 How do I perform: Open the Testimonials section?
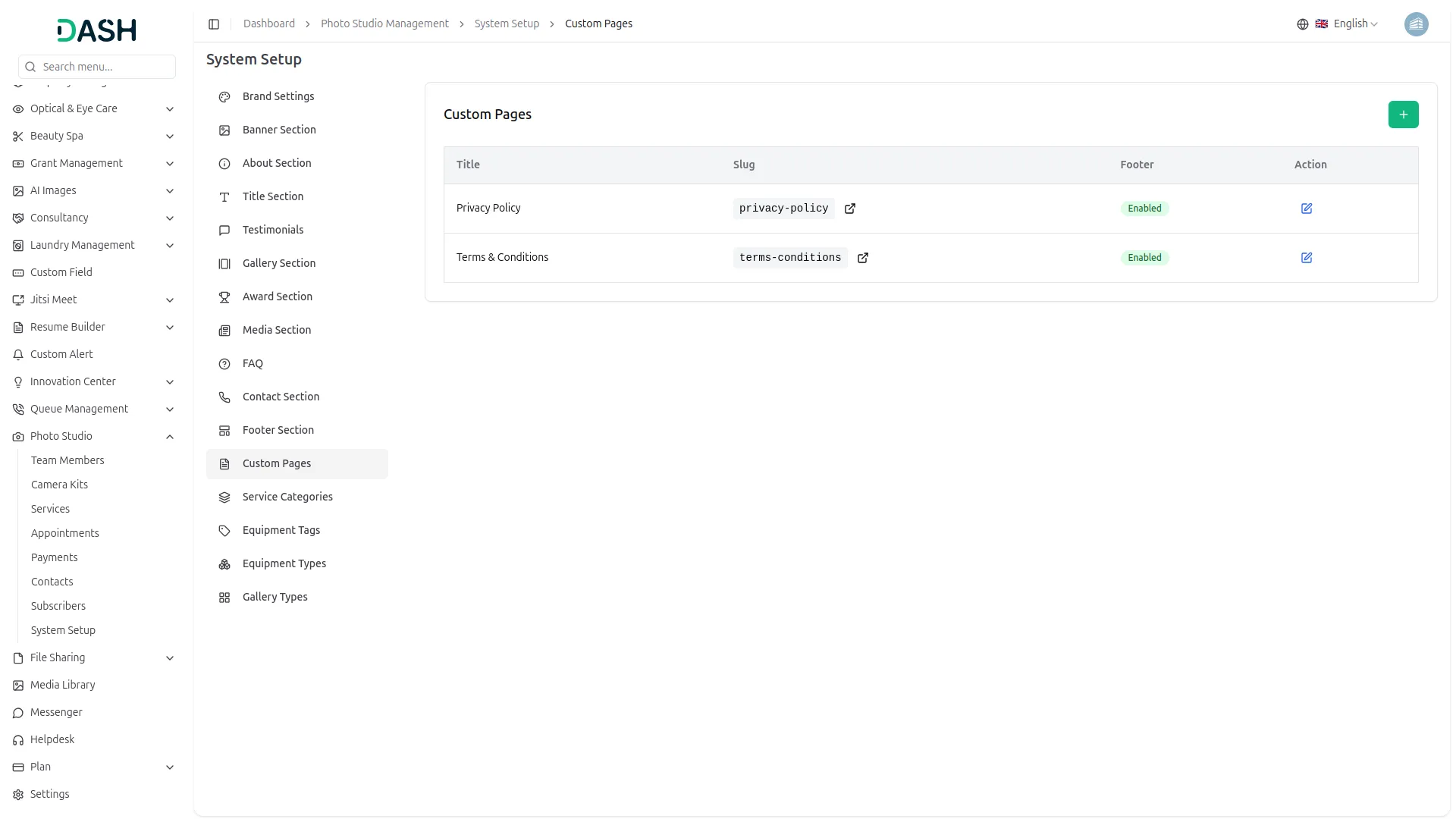(272, 229)
